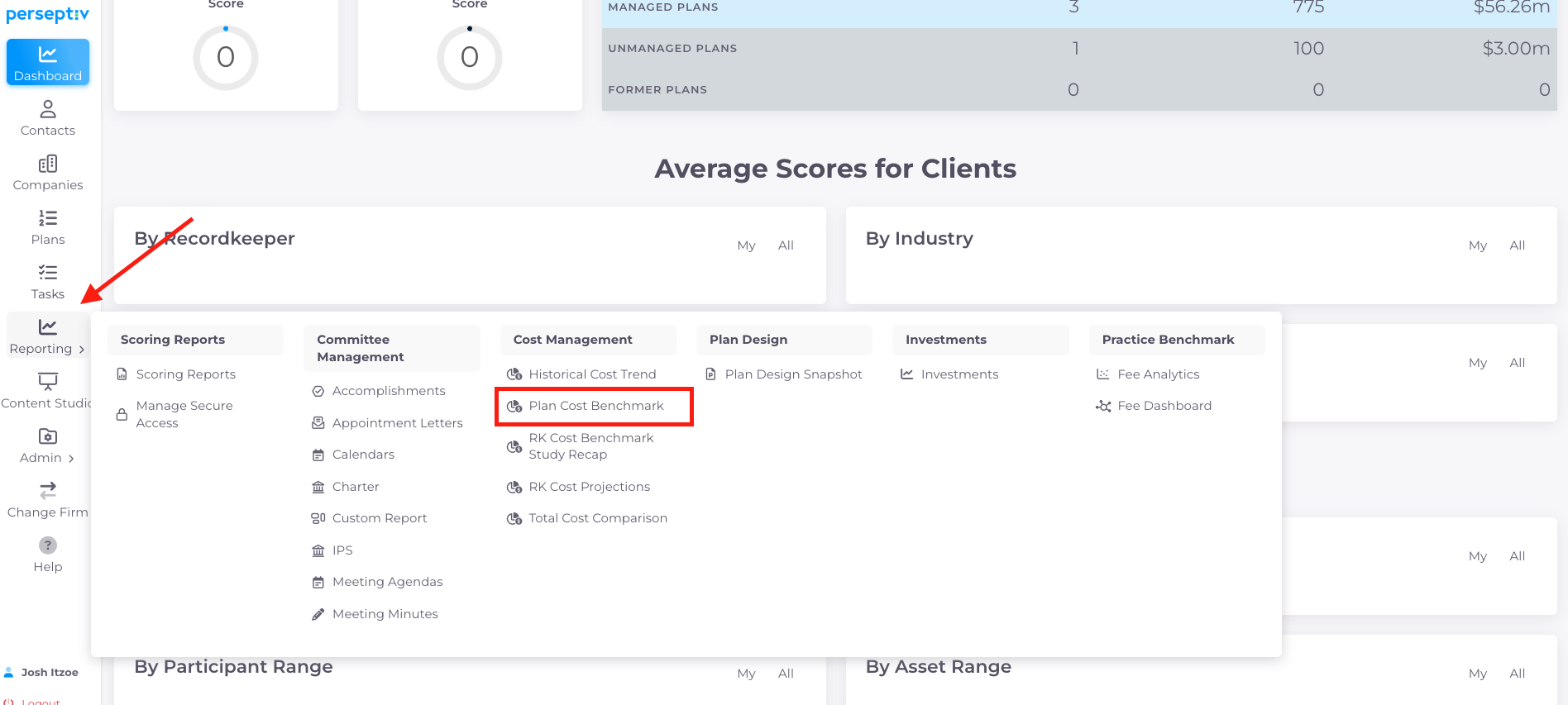
Task: Select All in By Recordkeeper card
Action: coord(786,245)
